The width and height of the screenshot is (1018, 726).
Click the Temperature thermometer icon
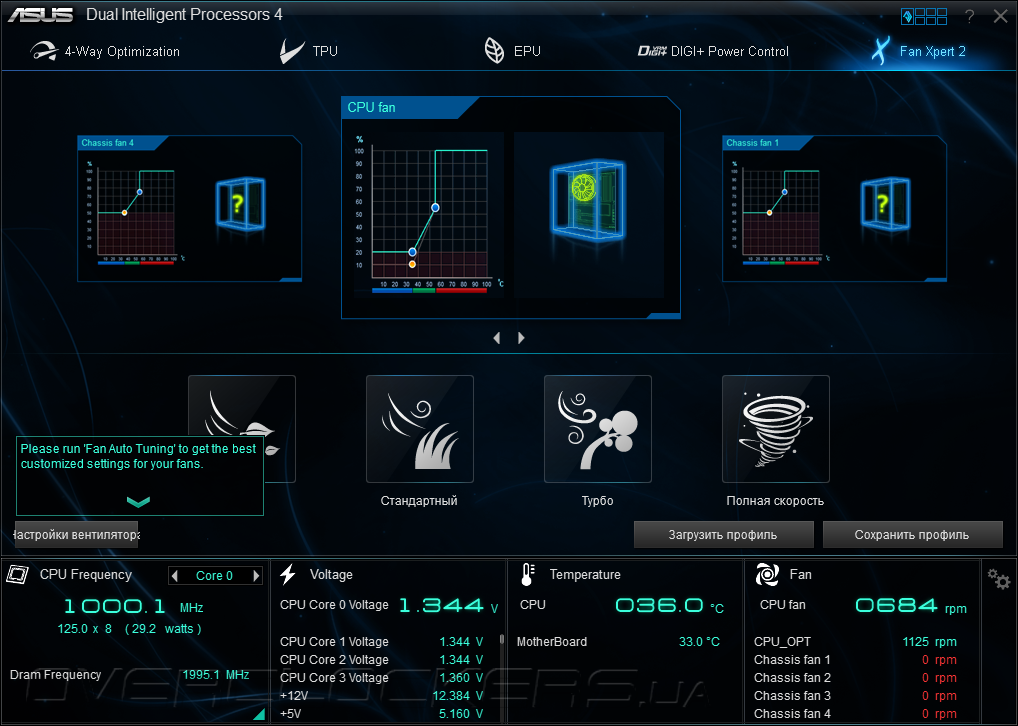point(528,574)
